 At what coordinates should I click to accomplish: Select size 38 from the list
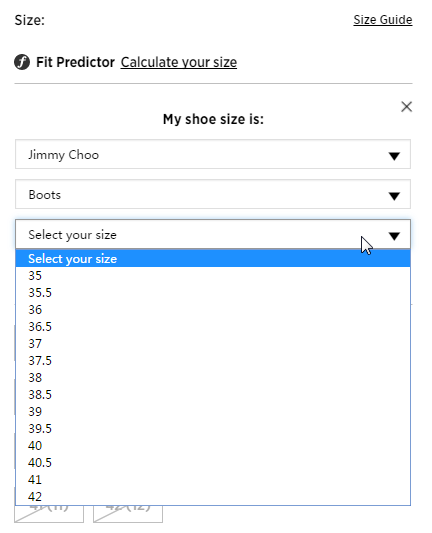[x=213, y=378]
